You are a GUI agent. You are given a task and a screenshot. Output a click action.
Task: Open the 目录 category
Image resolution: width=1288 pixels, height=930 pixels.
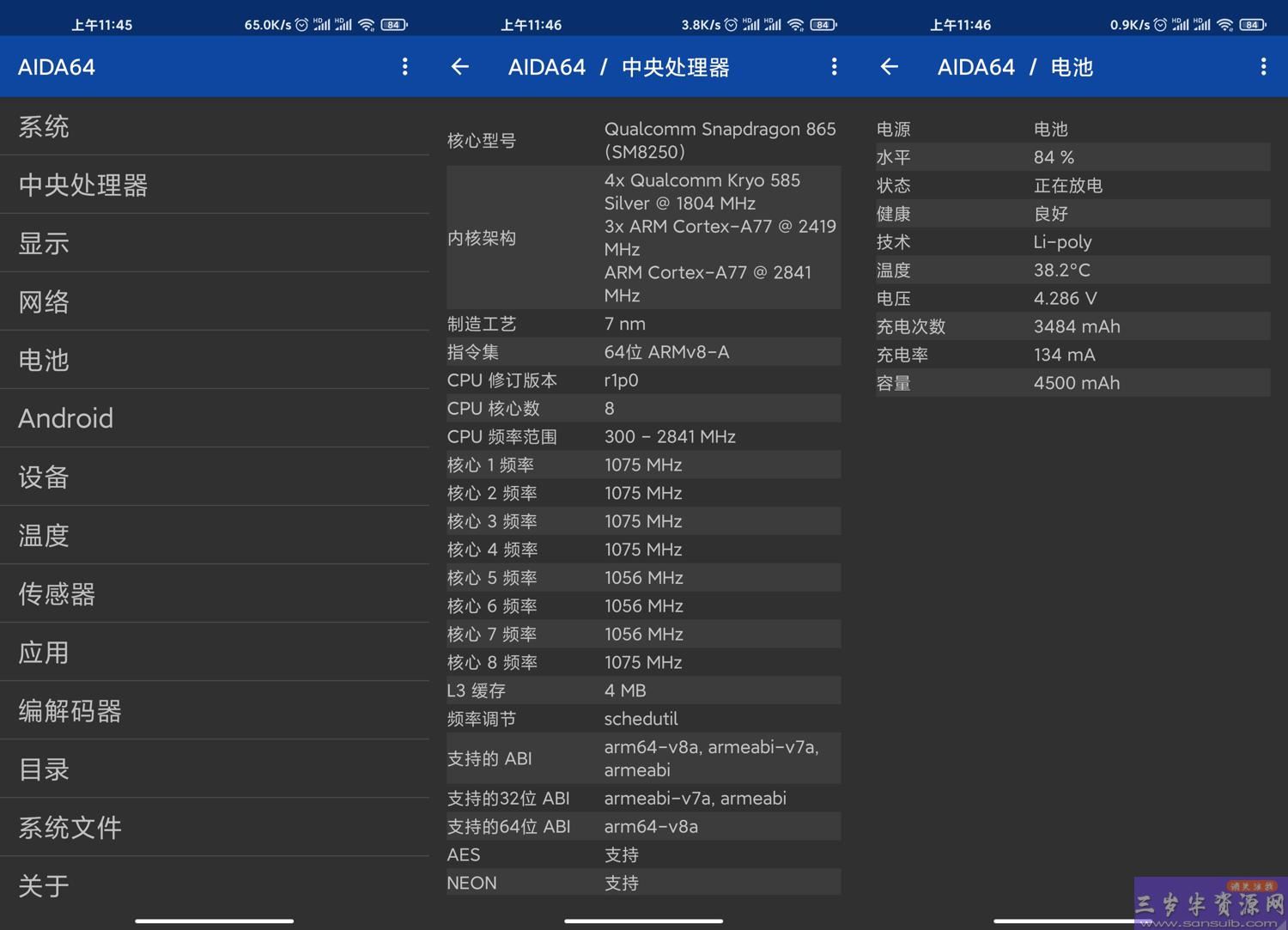click(215, 769)
